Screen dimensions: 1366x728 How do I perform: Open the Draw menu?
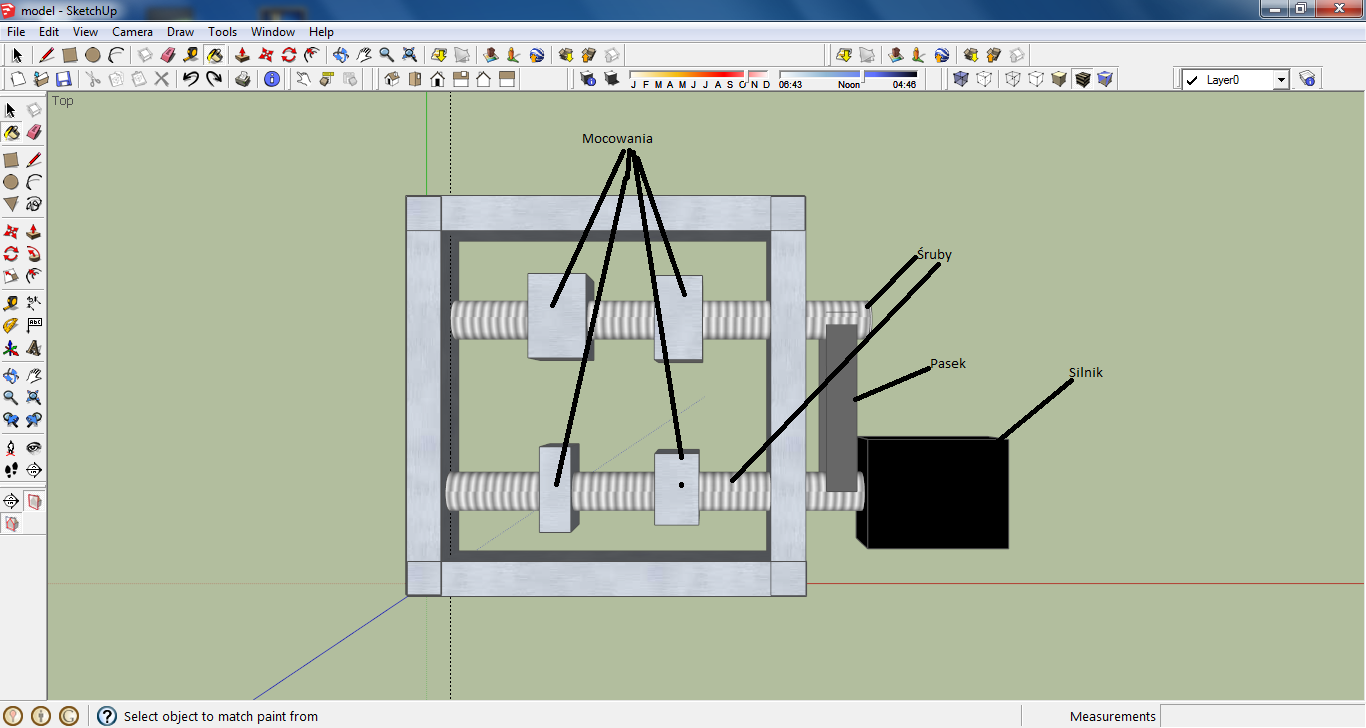(180, 32)
